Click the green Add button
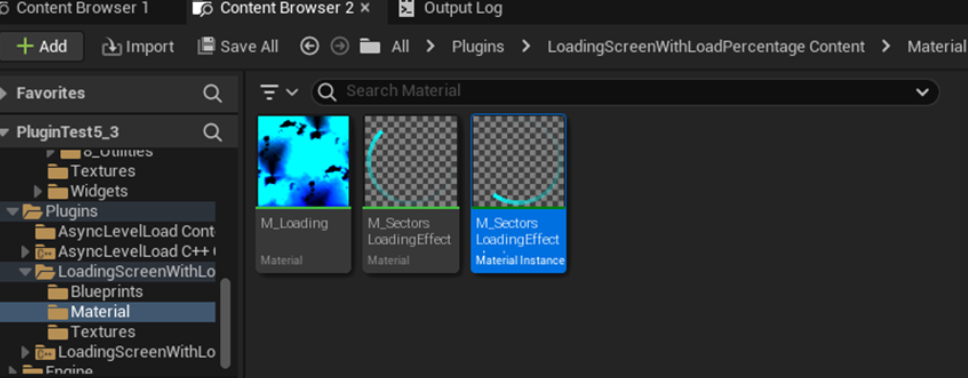This screenshot has height=378, width=968. [x=41, y=47]
